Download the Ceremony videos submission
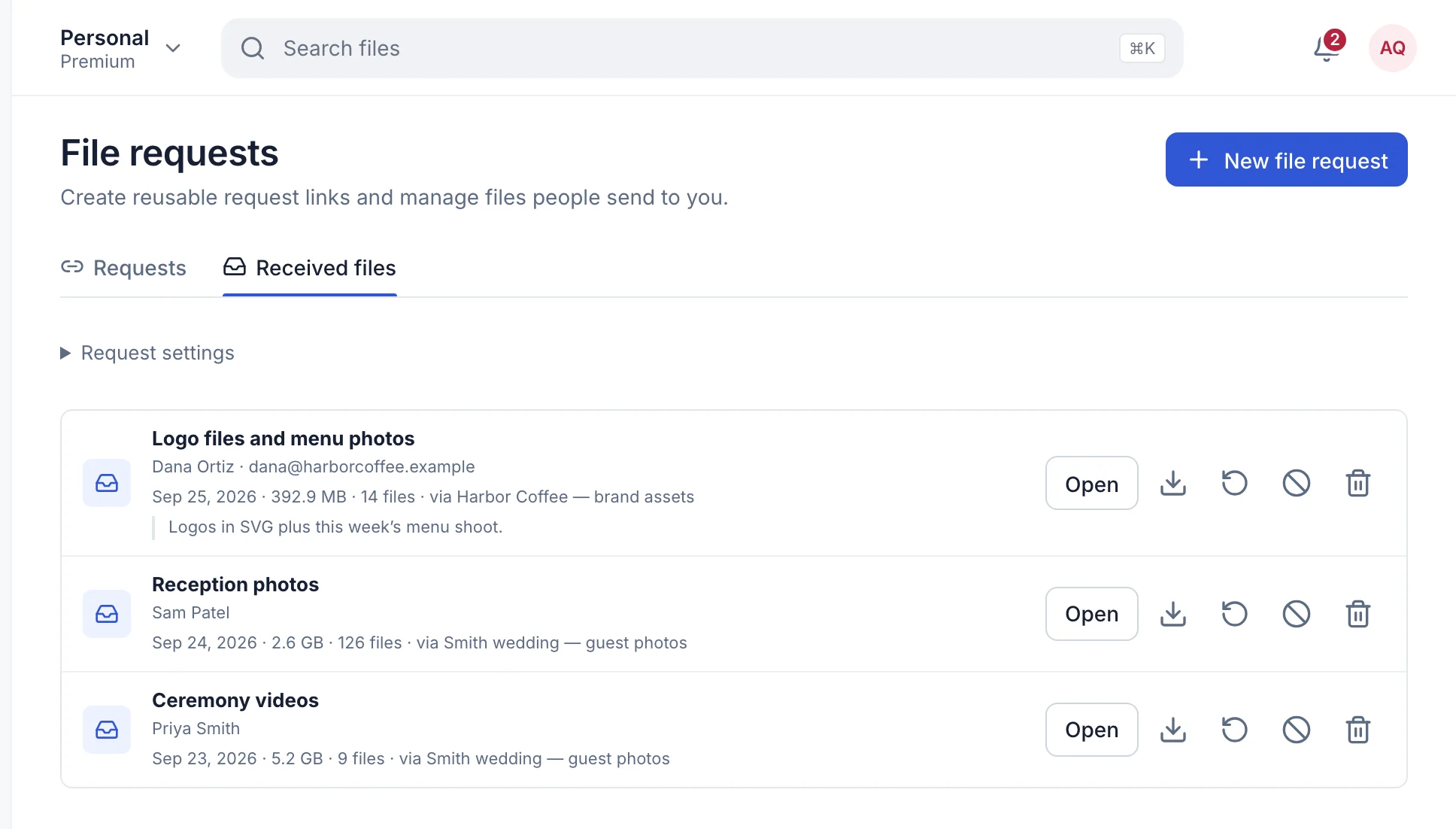Screen dimensions: 1456x829 (x=1173, y=730)
